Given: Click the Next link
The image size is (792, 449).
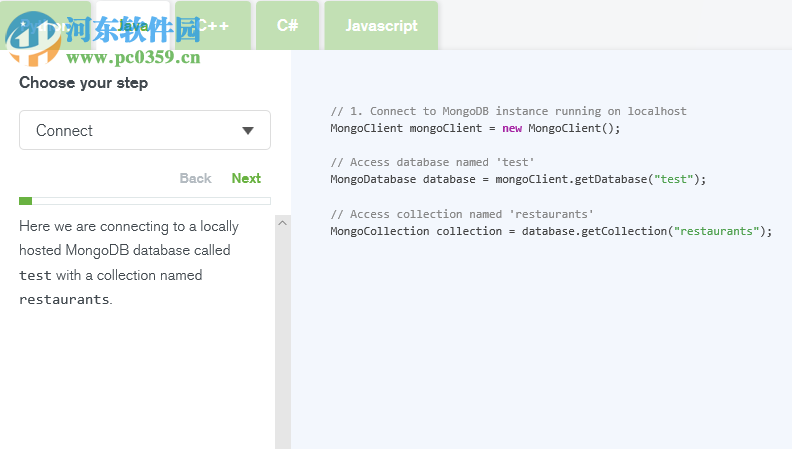Looking at the screenshot, I should [246, 178].
